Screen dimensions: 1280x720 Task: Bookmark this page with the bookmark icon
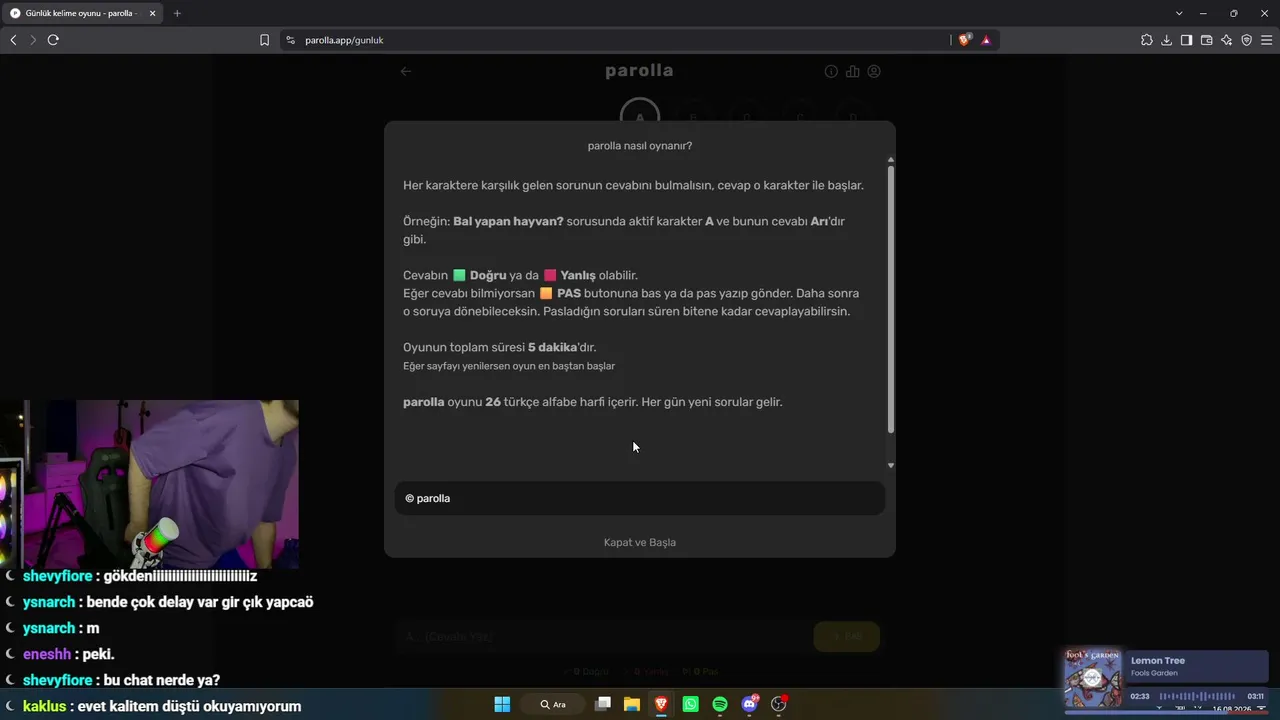pos(265,40)
